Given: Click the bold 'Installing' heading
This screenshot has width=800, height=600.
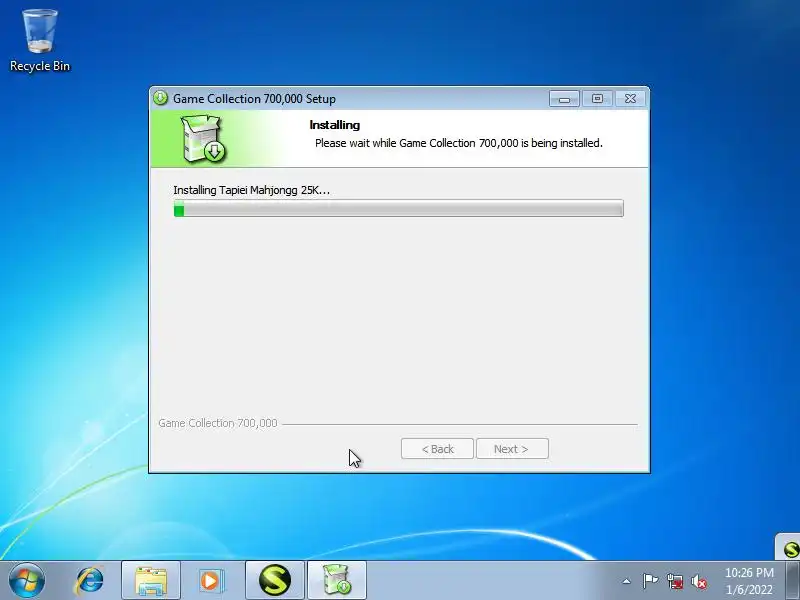Looking at the screenshot, I should [x=335, y=125].
